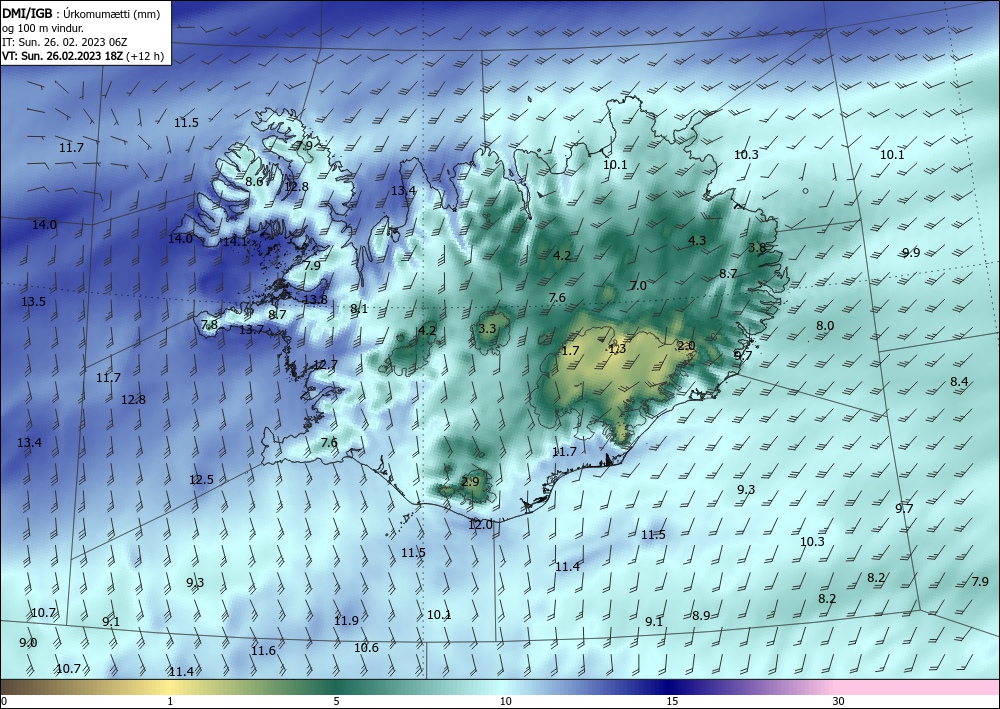Click the value 8.1 on the map
The image size is (1000, 709).
[359, 309]
